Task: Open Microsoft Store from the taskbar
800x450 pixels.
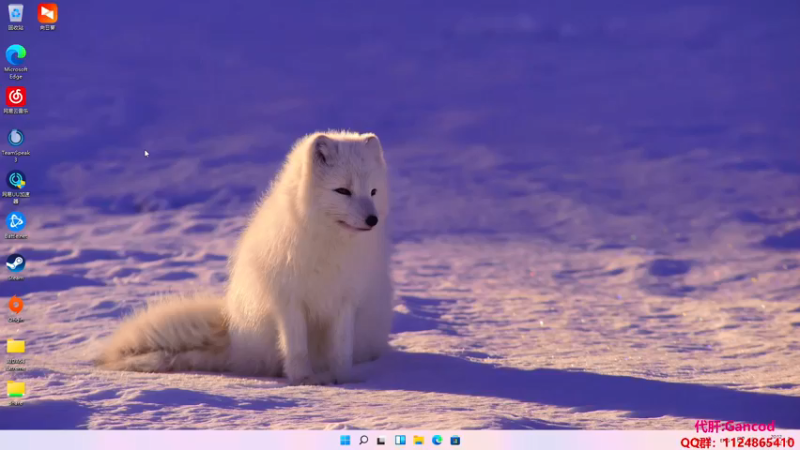Action: click(x=455, y=440)
